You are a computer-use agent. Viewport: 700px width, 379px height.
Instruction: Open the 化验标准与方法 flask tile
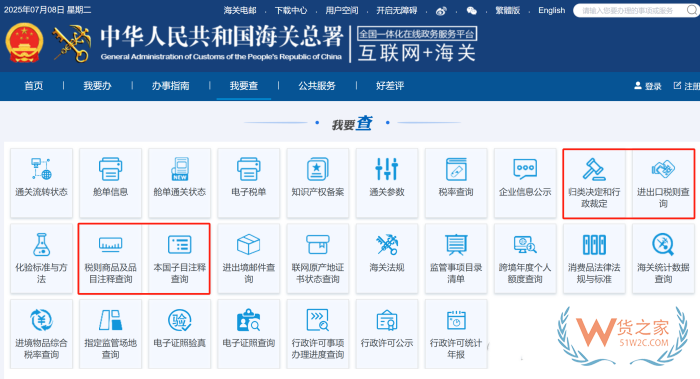pos(42,258)
